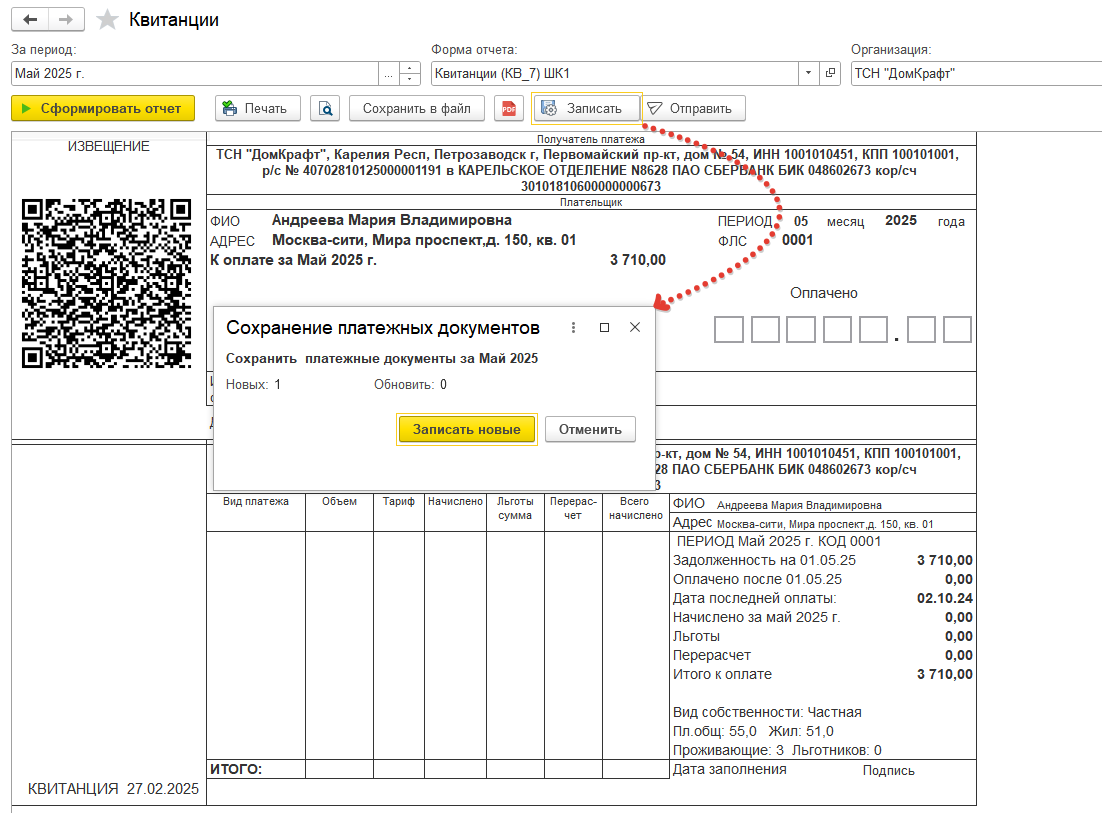Click the За период field showing Май 2025 г.
The image size is (1102, 813).
[x=195, y=73]
